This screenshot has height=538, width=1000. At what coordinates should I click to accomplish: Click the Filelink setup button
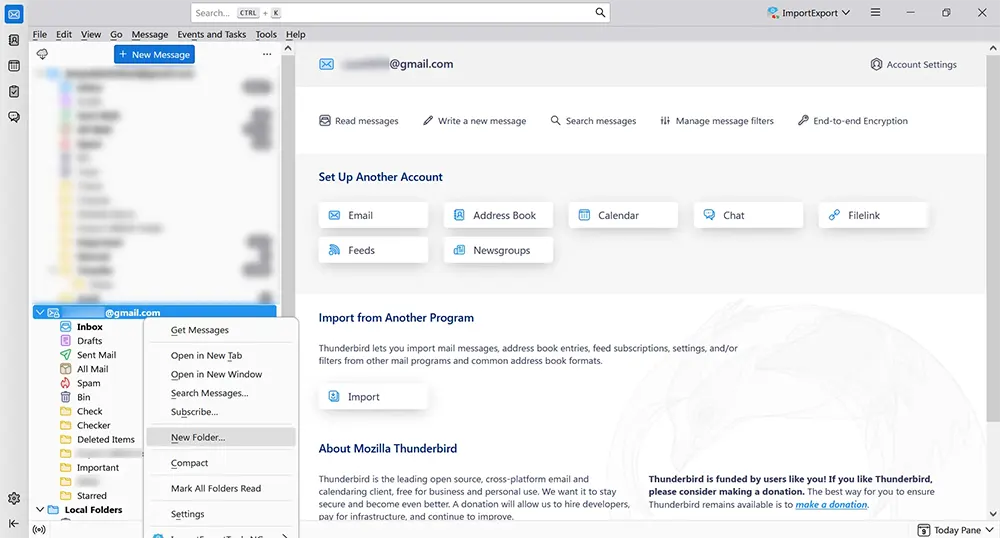tap(873, 215)
